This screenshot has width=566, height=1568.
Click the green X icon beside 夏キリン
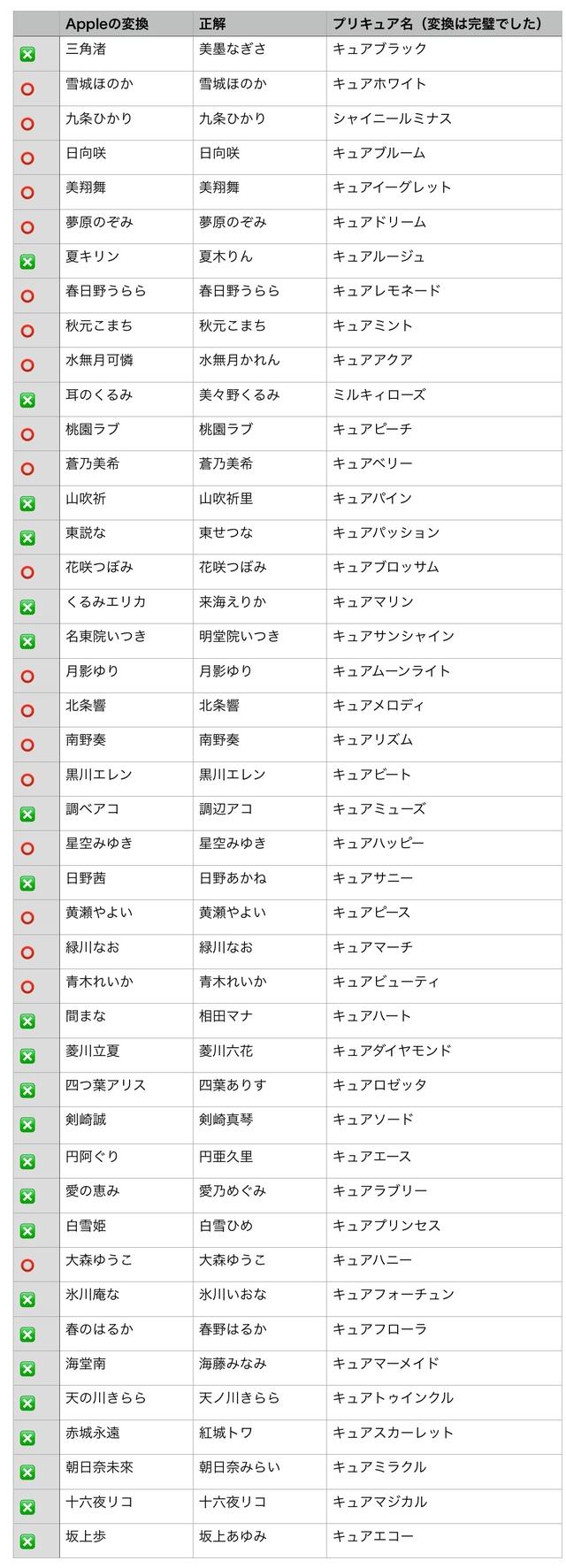[27, 262]
